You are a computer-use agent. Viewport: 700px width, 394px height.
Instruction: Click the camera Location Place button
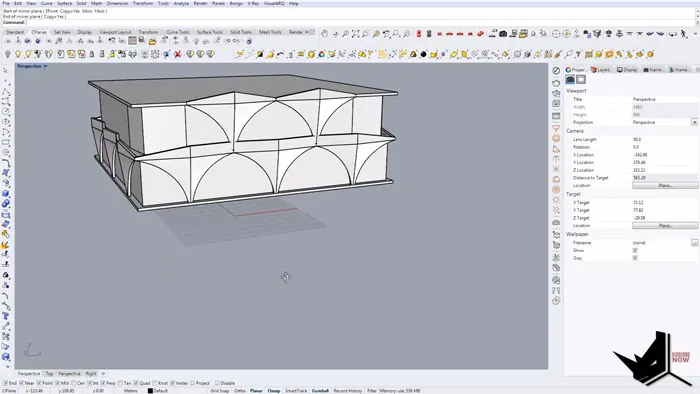pyautogui.click(x=665, y=185)
